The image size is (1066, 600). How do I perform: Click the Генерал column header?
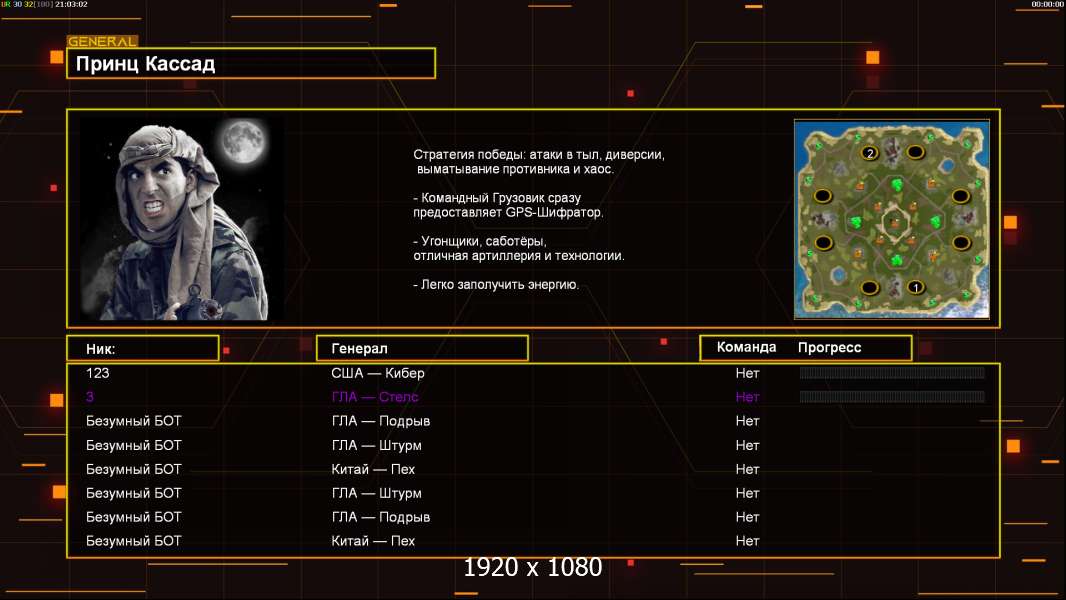tap(421, 348)
